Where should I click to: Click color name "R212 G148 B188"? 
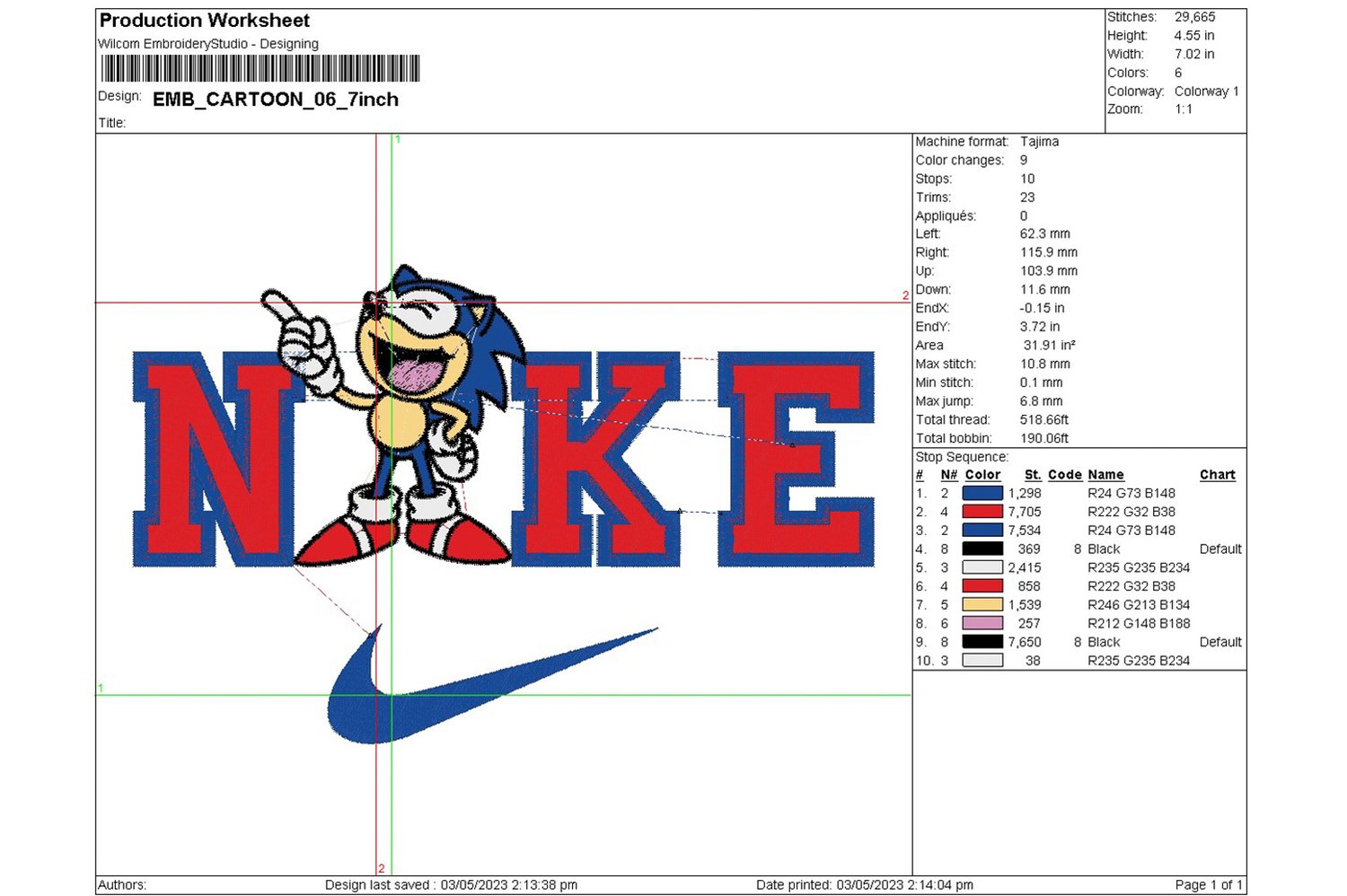pyautogui.click(x=1139, y=624)
